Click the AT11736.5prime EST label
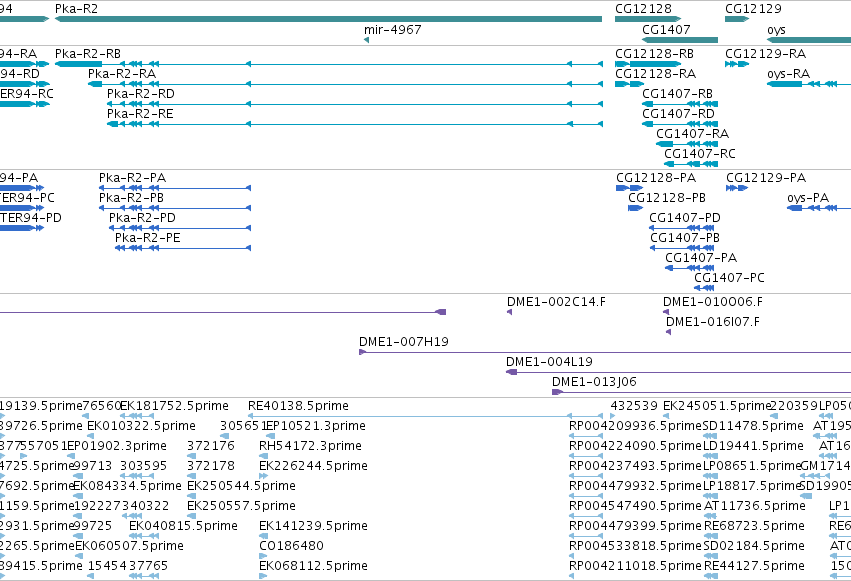The height and width of the screenshot is (581, 851). coord(754,507)
